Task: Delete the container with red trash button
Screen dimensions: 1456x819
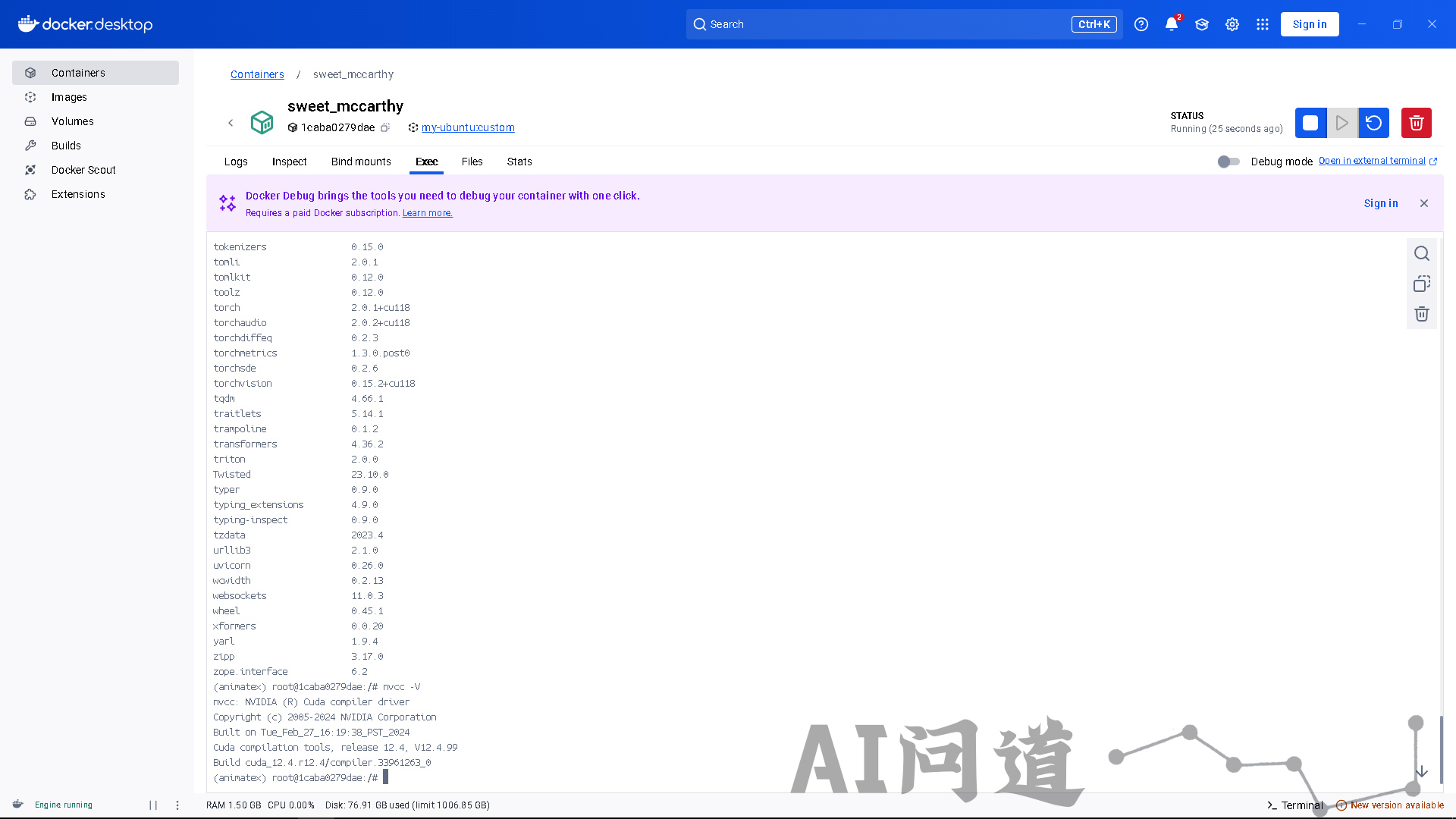Action: [x=1416, y=123]
